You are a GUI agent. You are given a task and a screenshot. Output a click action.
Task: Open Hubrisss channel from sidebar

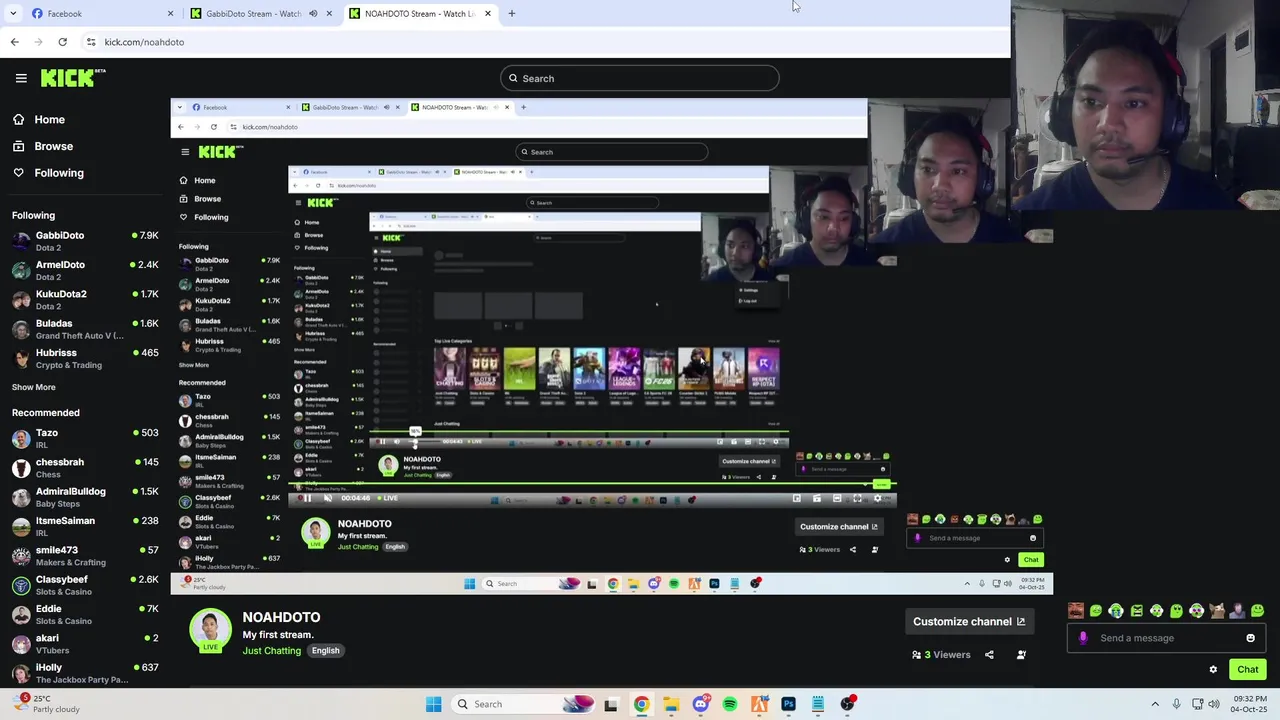[85, 358]
